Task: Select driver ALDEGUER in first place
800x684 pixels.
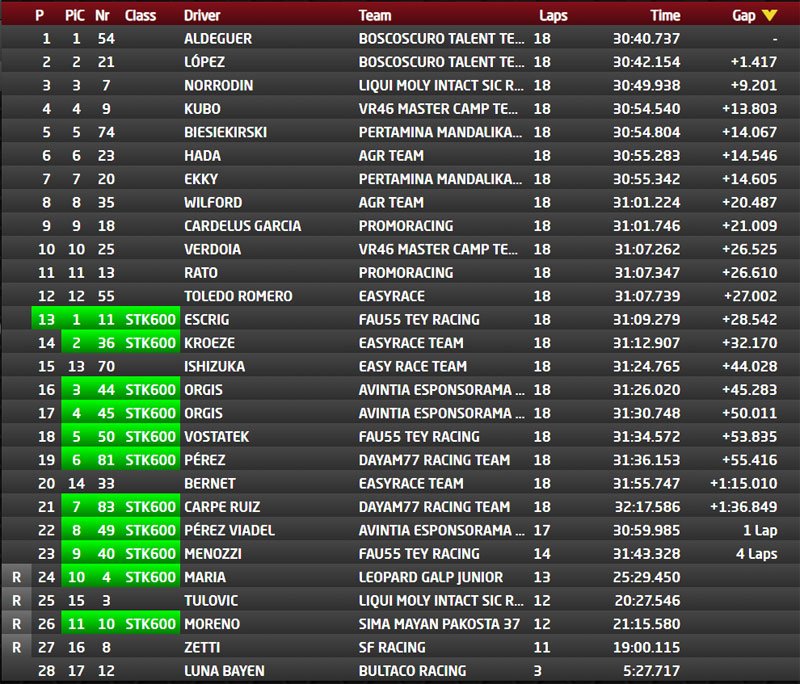Action: click(218, 39)
